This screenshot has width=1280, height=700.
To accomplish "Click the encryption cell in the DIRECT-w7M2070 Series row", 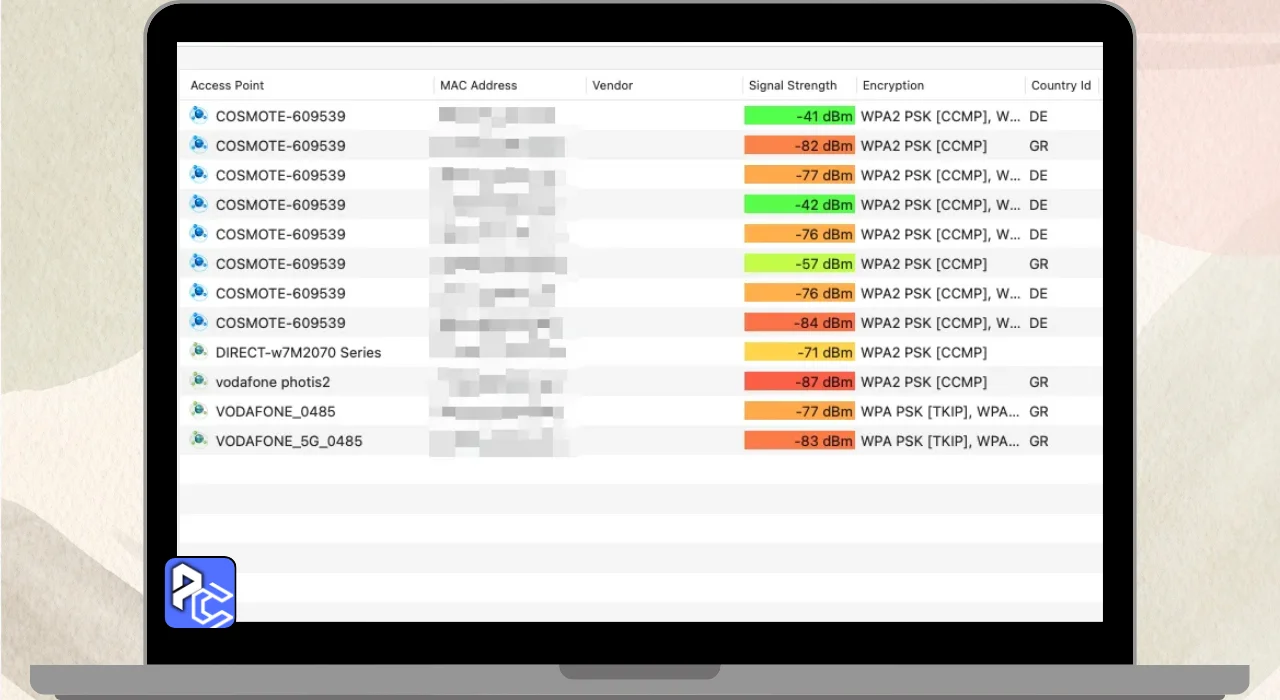I will coord(924,352).
